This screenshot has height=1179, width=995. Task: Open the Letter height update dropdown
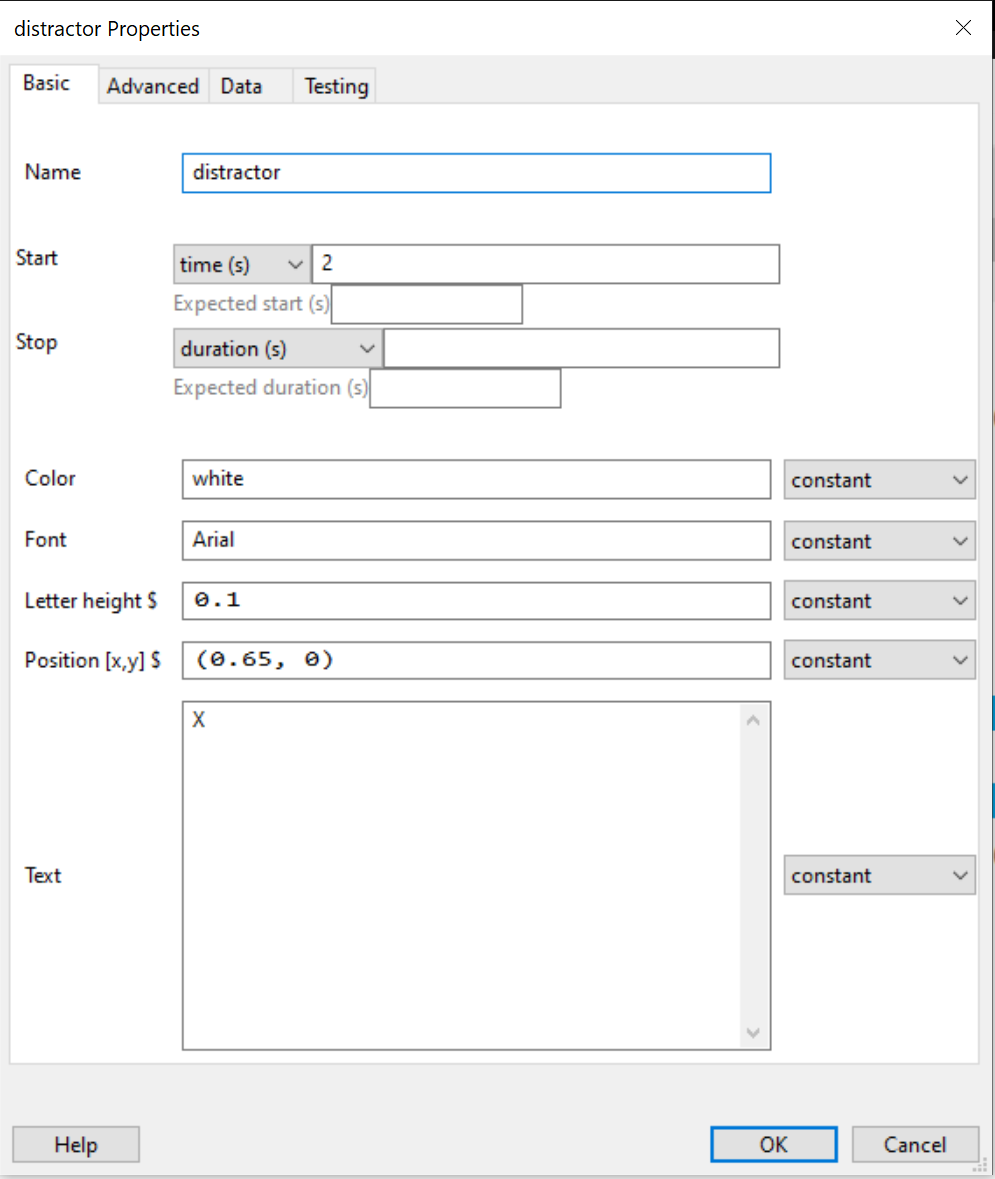(x=879, y=601)
